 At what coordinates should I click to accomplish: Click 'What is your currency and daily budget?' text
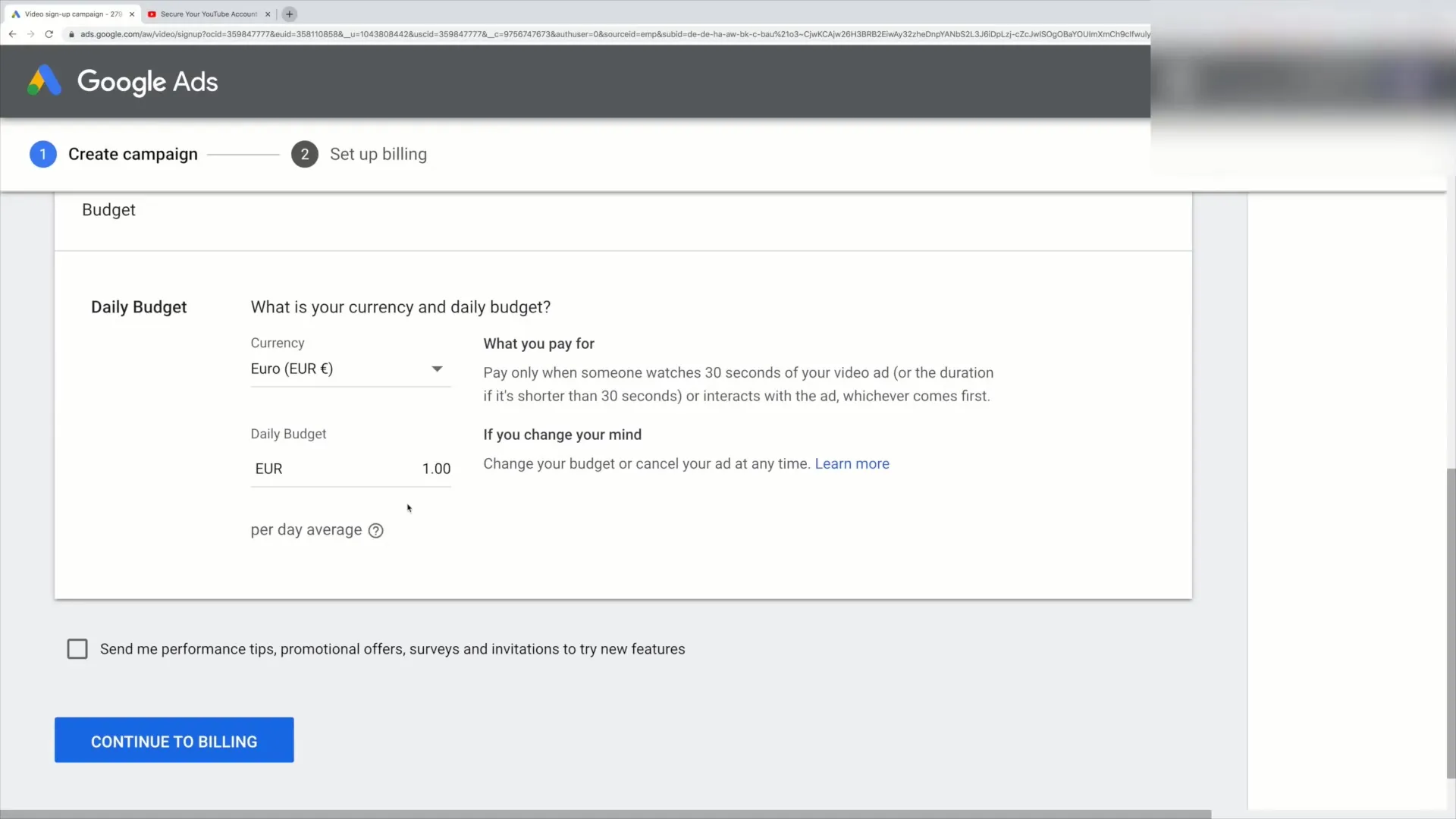pos(400,307)
